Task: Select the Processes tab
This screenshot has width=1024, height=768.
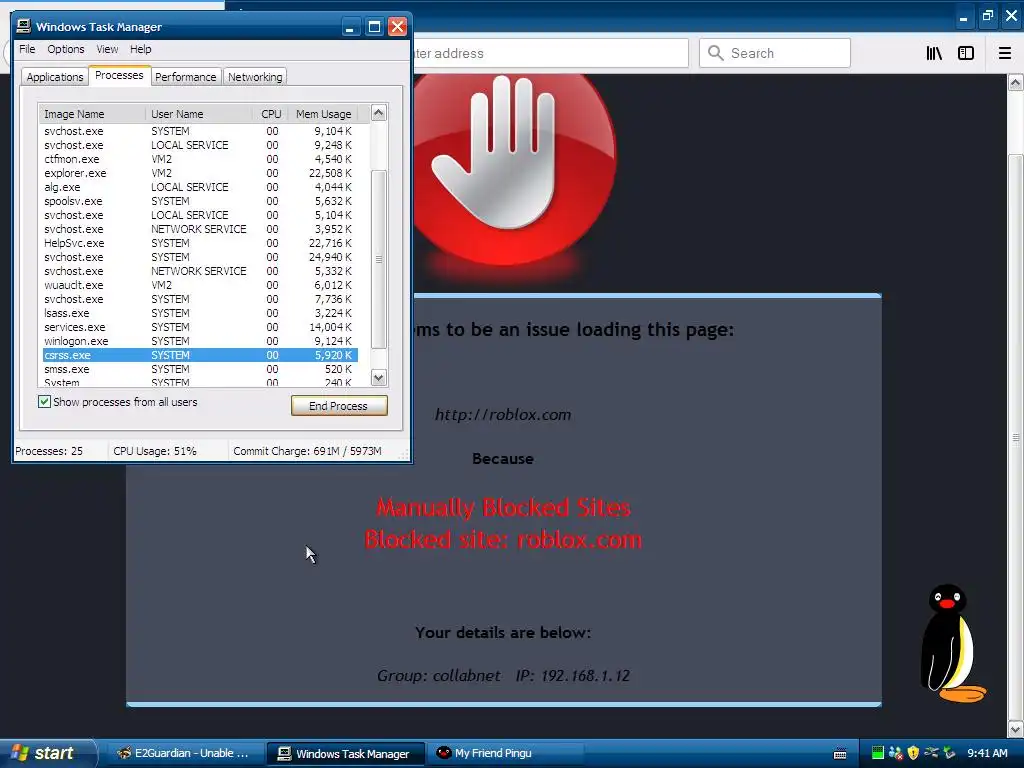Action: point(119,75)
